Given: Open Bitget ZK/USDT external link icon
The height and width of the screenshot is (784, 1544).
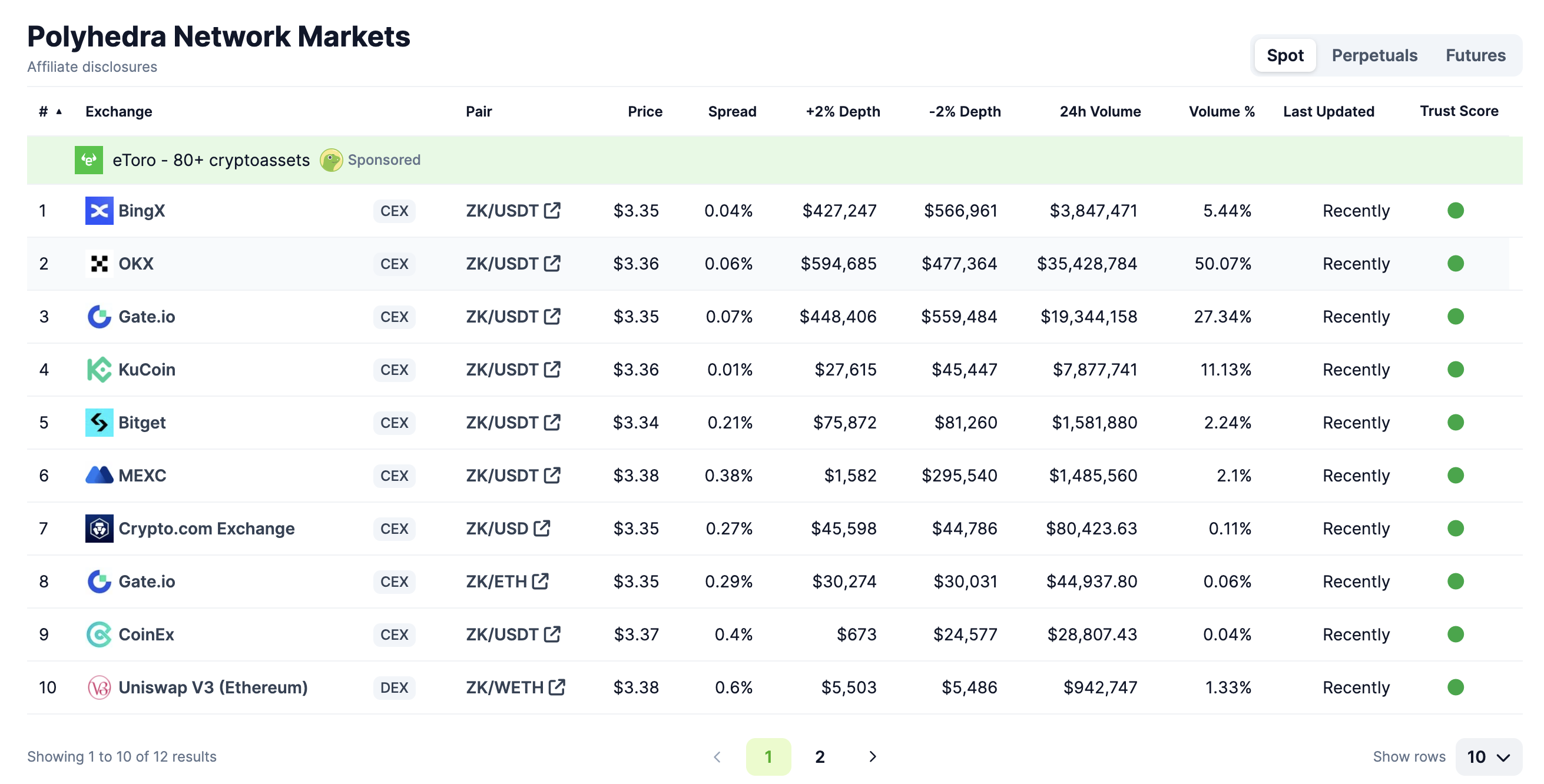Looking at the screenshot, I should point(552,421).
